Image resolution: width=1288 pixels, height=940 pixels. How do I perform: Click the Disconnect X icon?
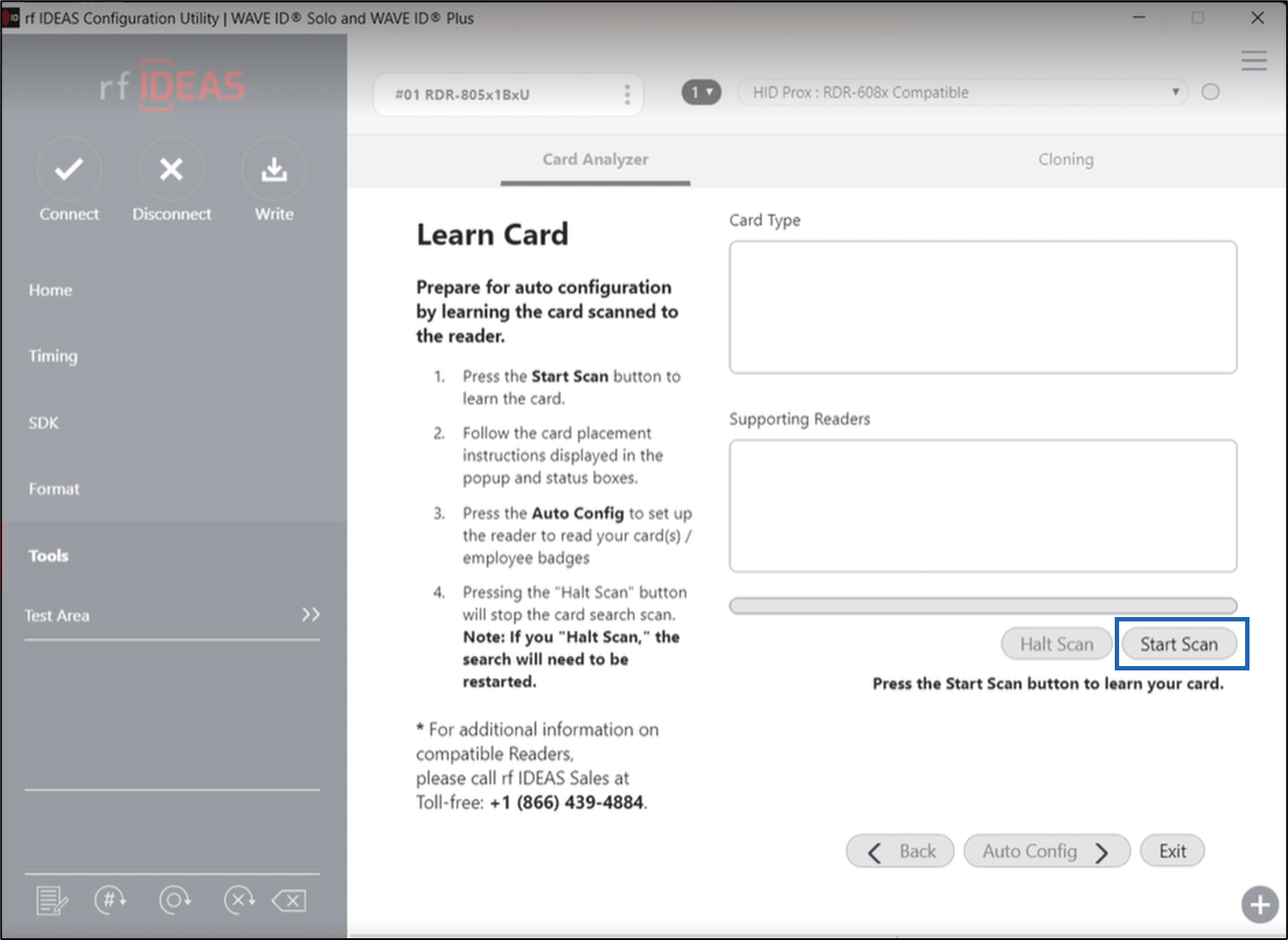point(171,169)
